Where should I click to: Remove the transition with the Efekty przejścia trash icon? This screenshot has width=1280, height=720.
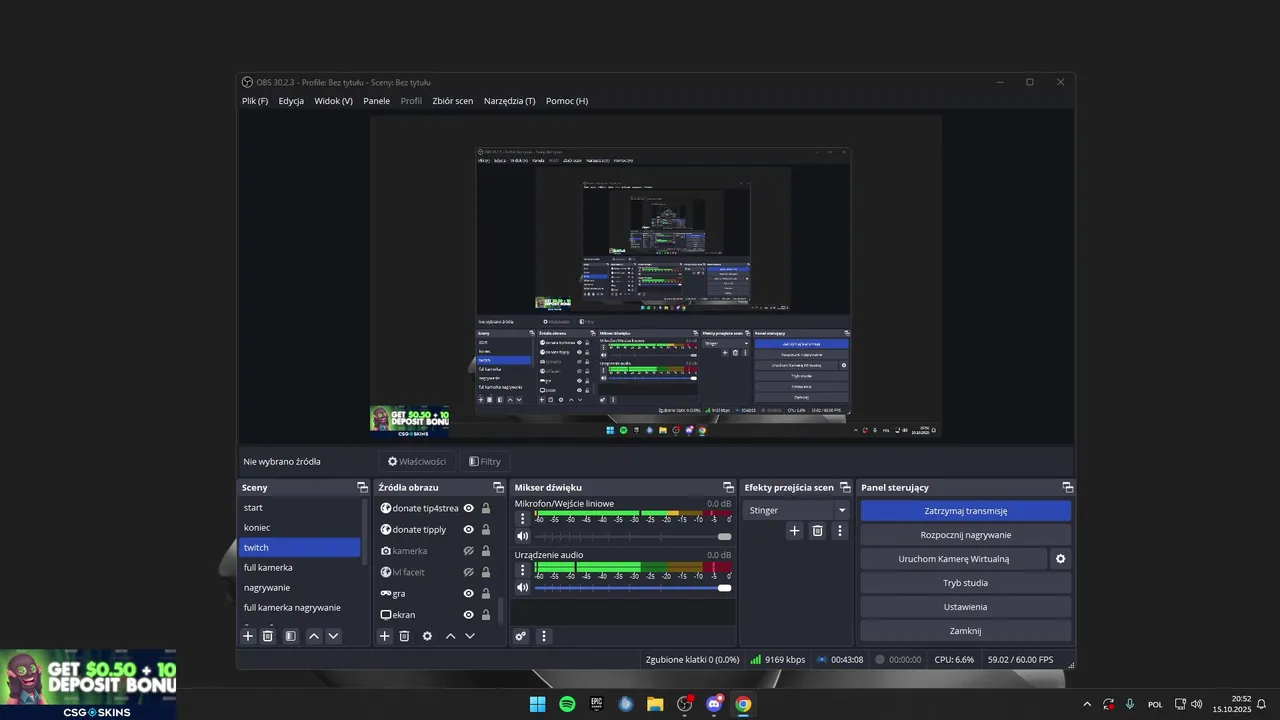tap(817, 531)
